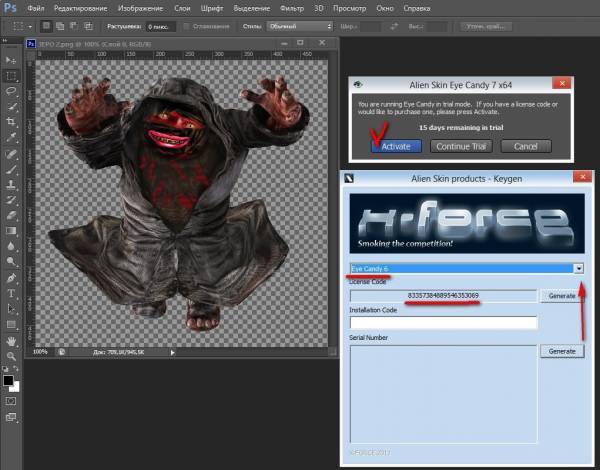This screenshot has height=470, width=600.
Task: Pick the Eraser tool
Action: click(12, 215)
